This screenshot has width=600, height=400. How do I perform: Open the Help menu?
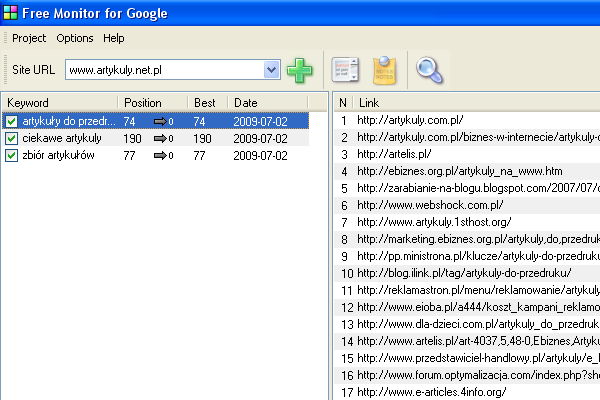tap(114, 38)
